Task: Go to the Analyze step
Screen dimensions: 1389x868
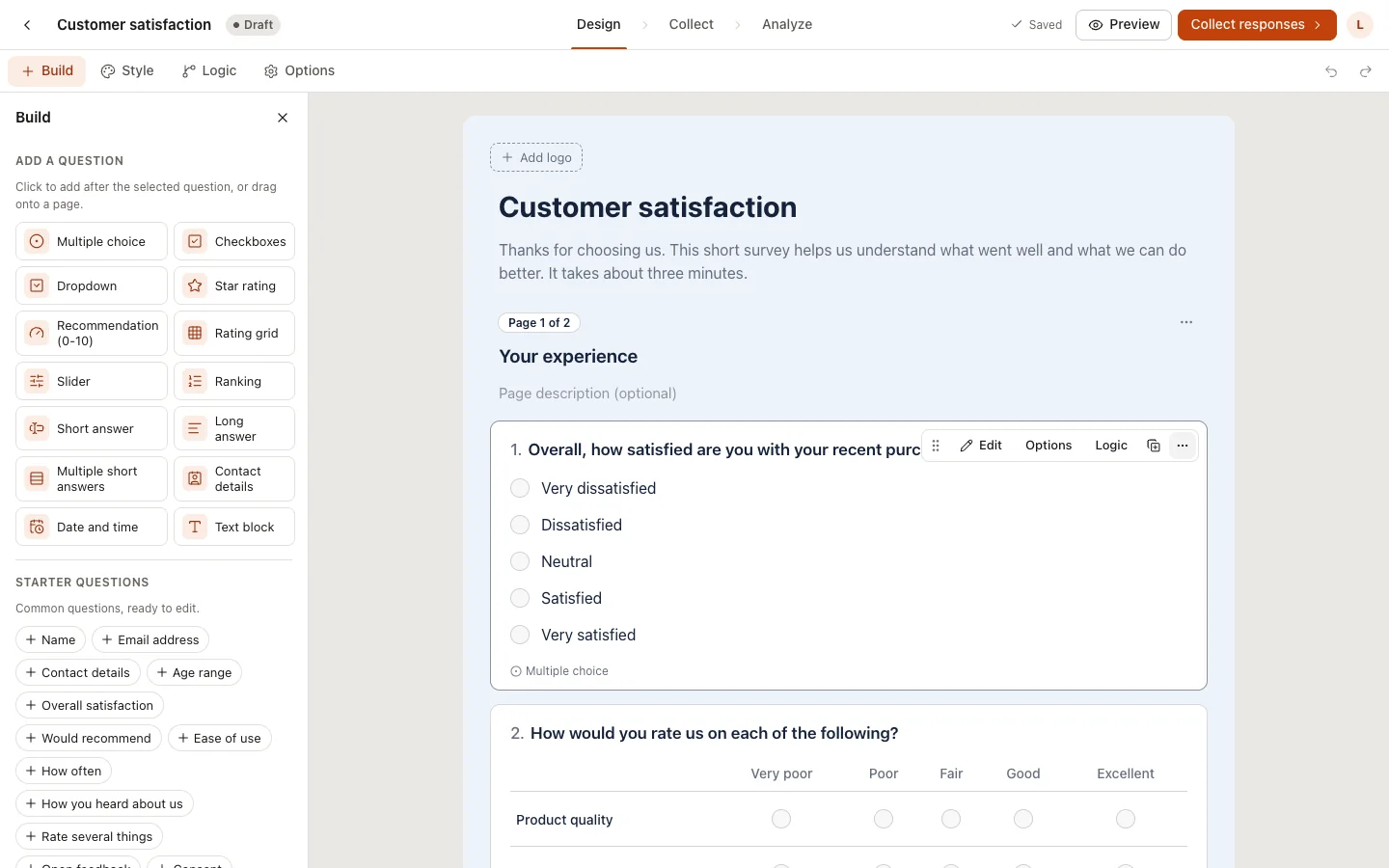Action: tap(787, 25)
